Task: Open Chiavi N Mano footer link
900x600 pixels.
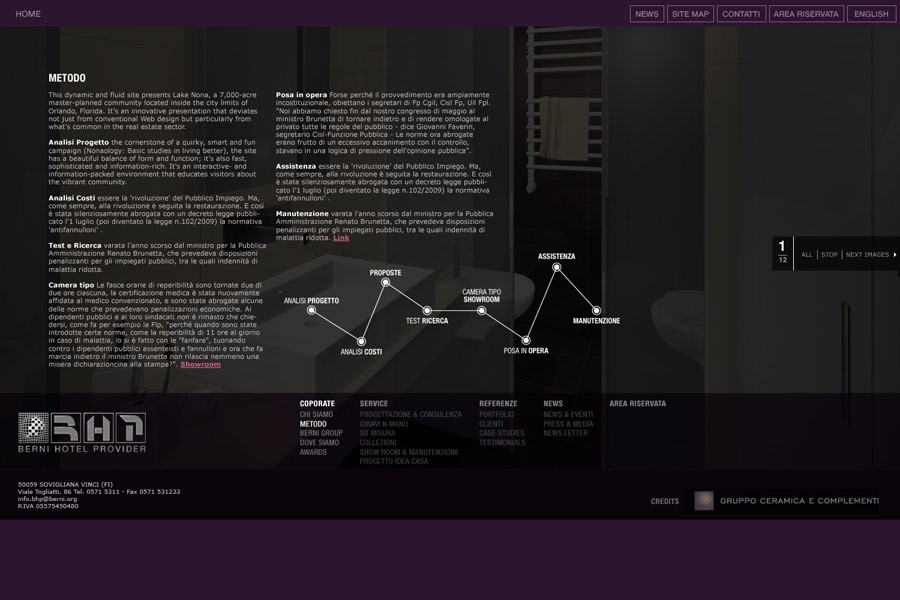Action: (383, 424)
